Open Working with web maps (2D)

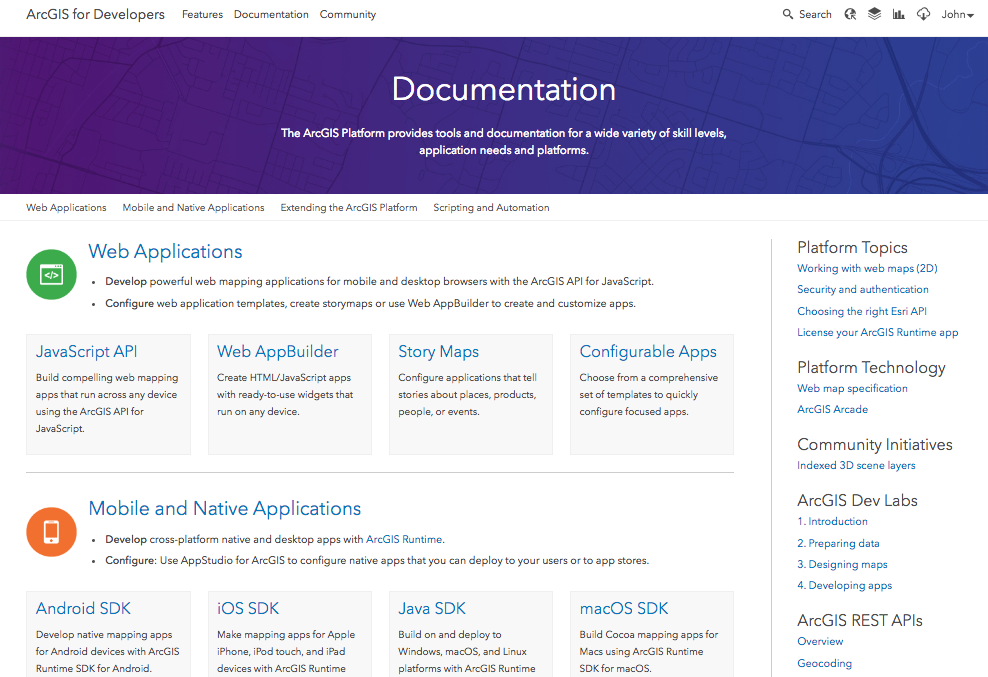pos(867,269)
